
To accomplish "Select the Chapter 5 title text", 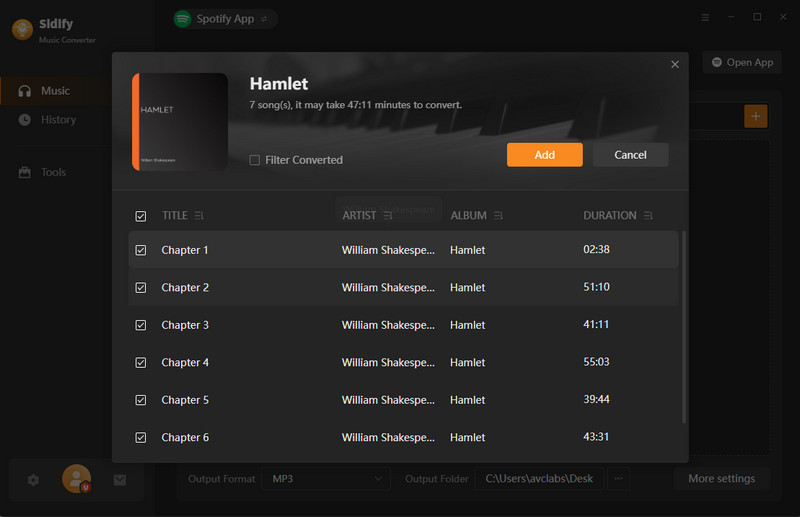I will (x=185, y=400).
